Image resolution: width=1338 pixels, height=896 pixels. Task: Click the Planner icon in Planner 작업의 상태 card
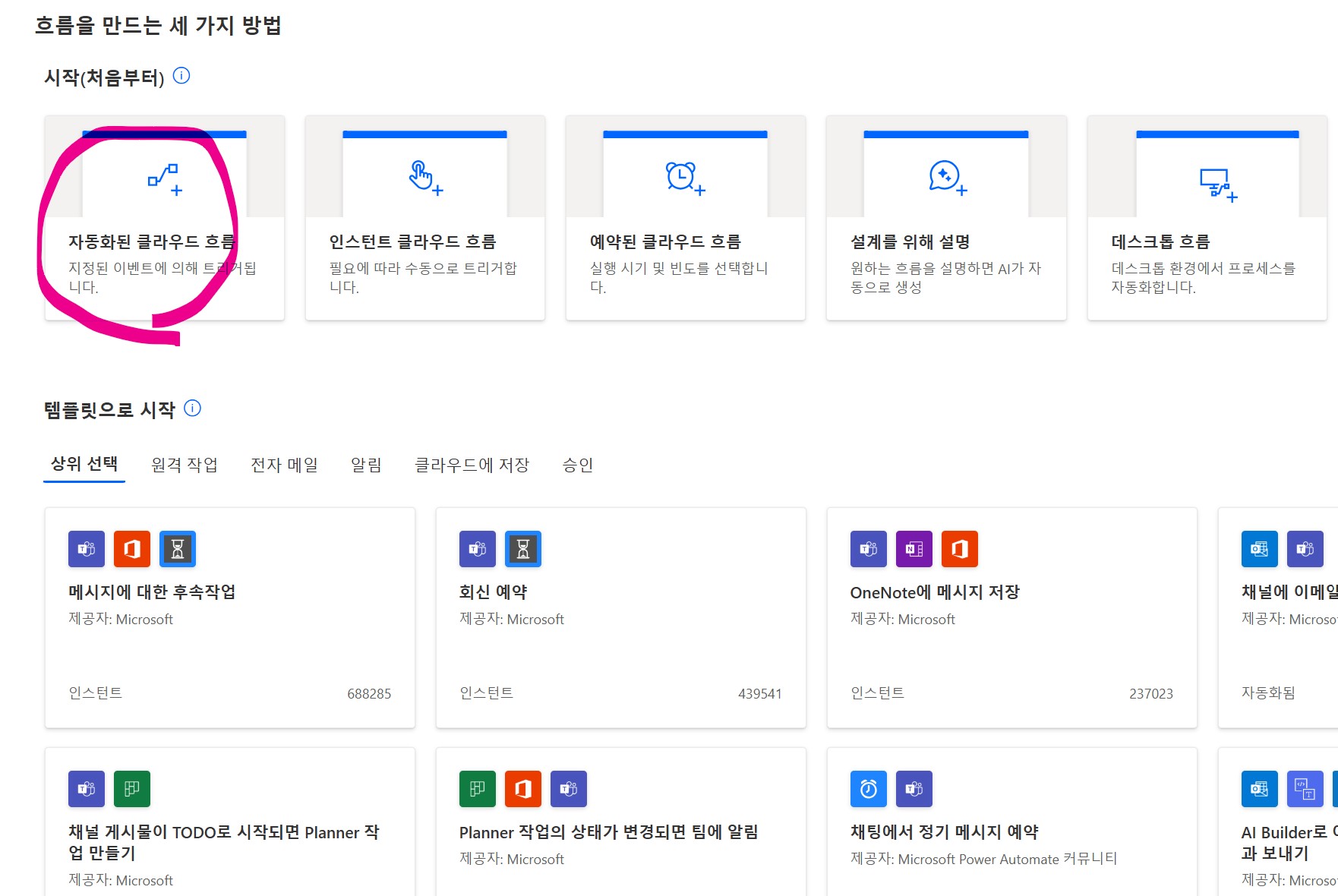478,789
